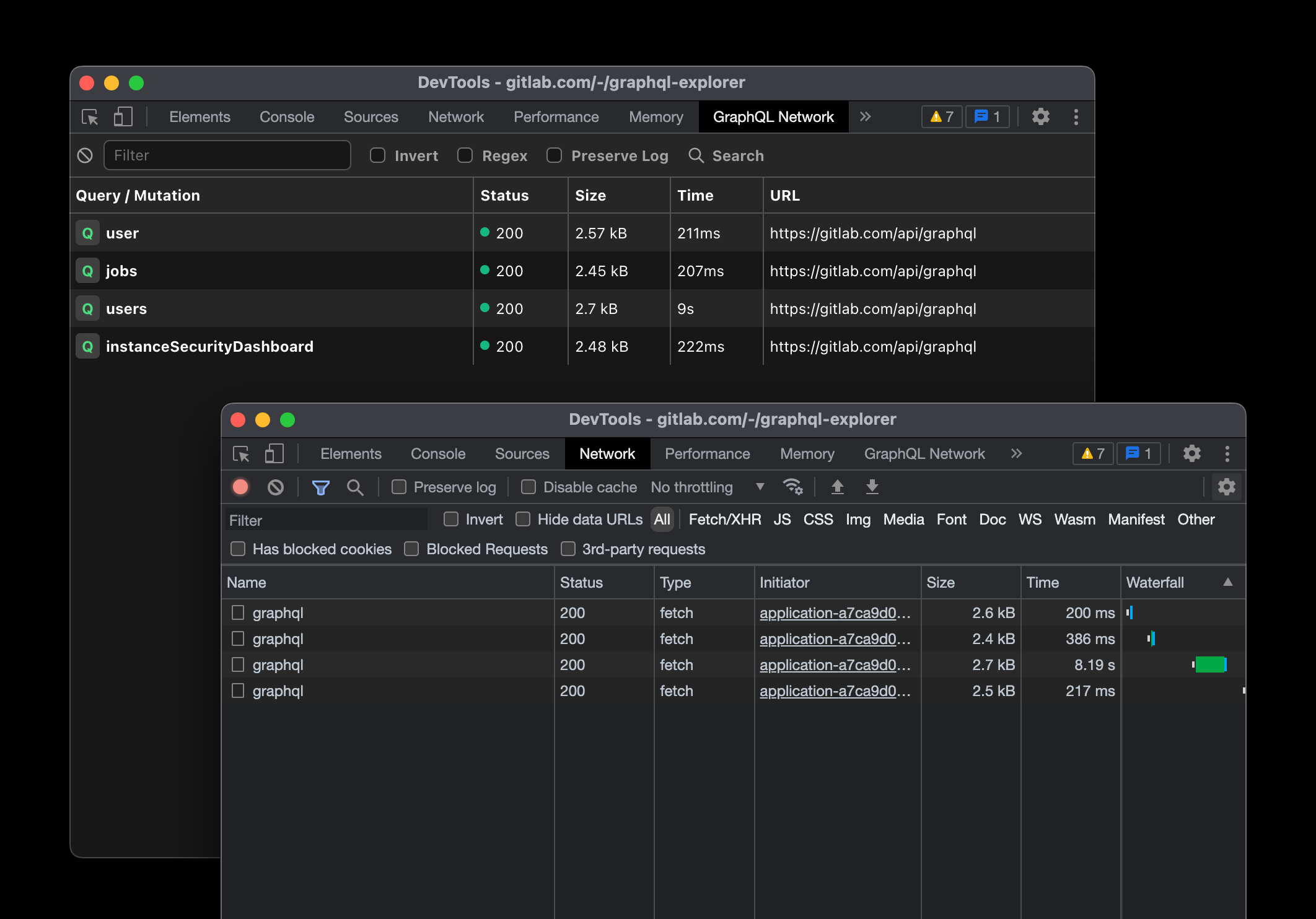
Task: Check the Regex filter option
Action: coord(465,155)
